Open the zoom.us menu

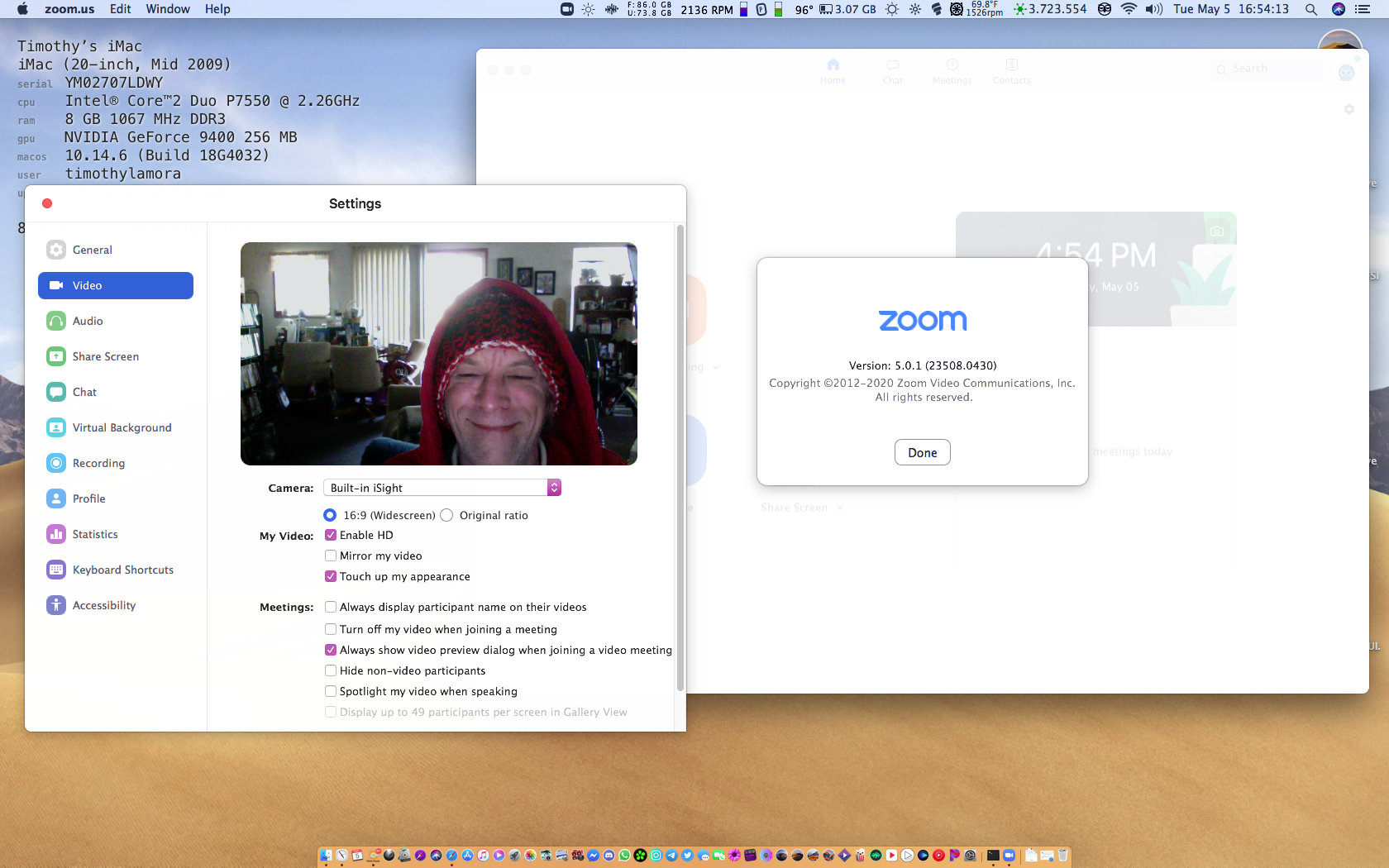point(69,9)
